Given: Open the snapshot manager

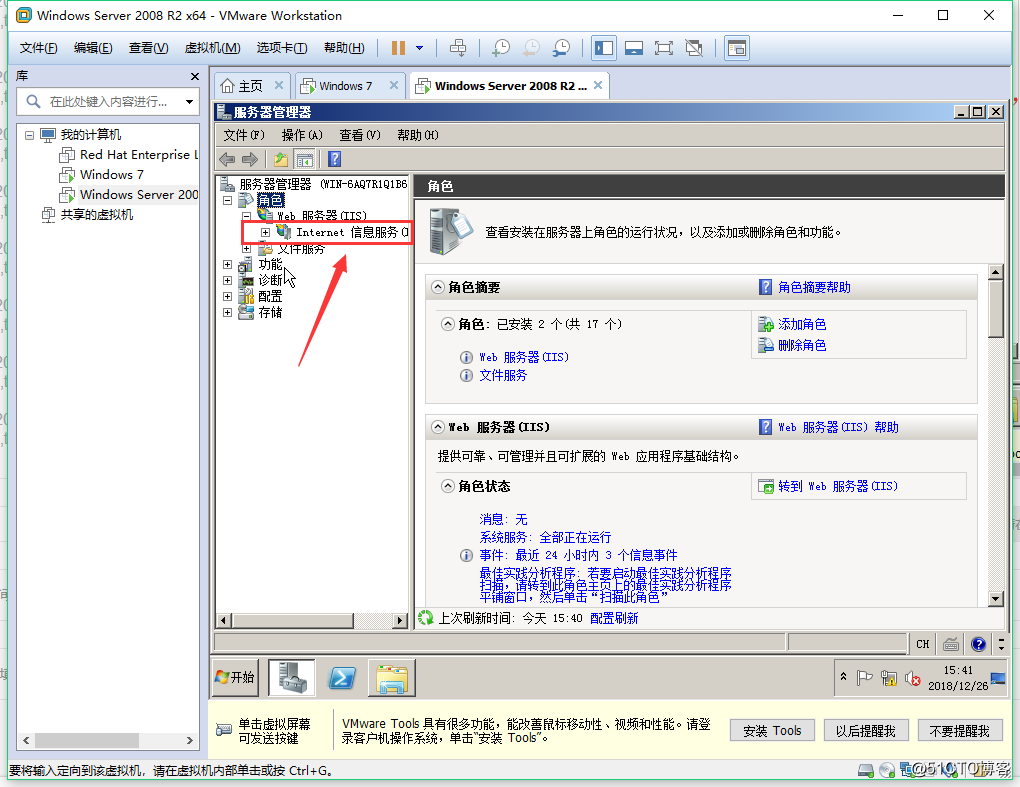Looking at the screenshot, I should [x=561, y=47].
